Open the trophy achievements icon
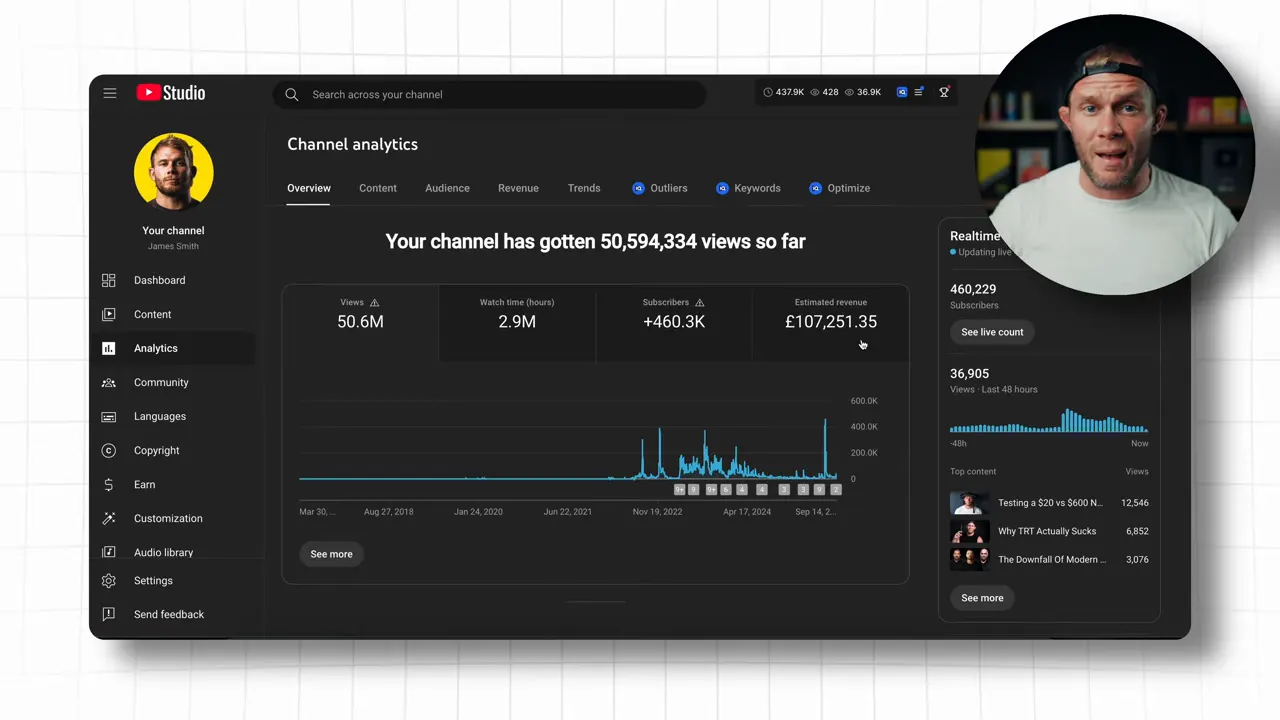The height and width of the screenshot is (720, 1280). click(944, 92)
